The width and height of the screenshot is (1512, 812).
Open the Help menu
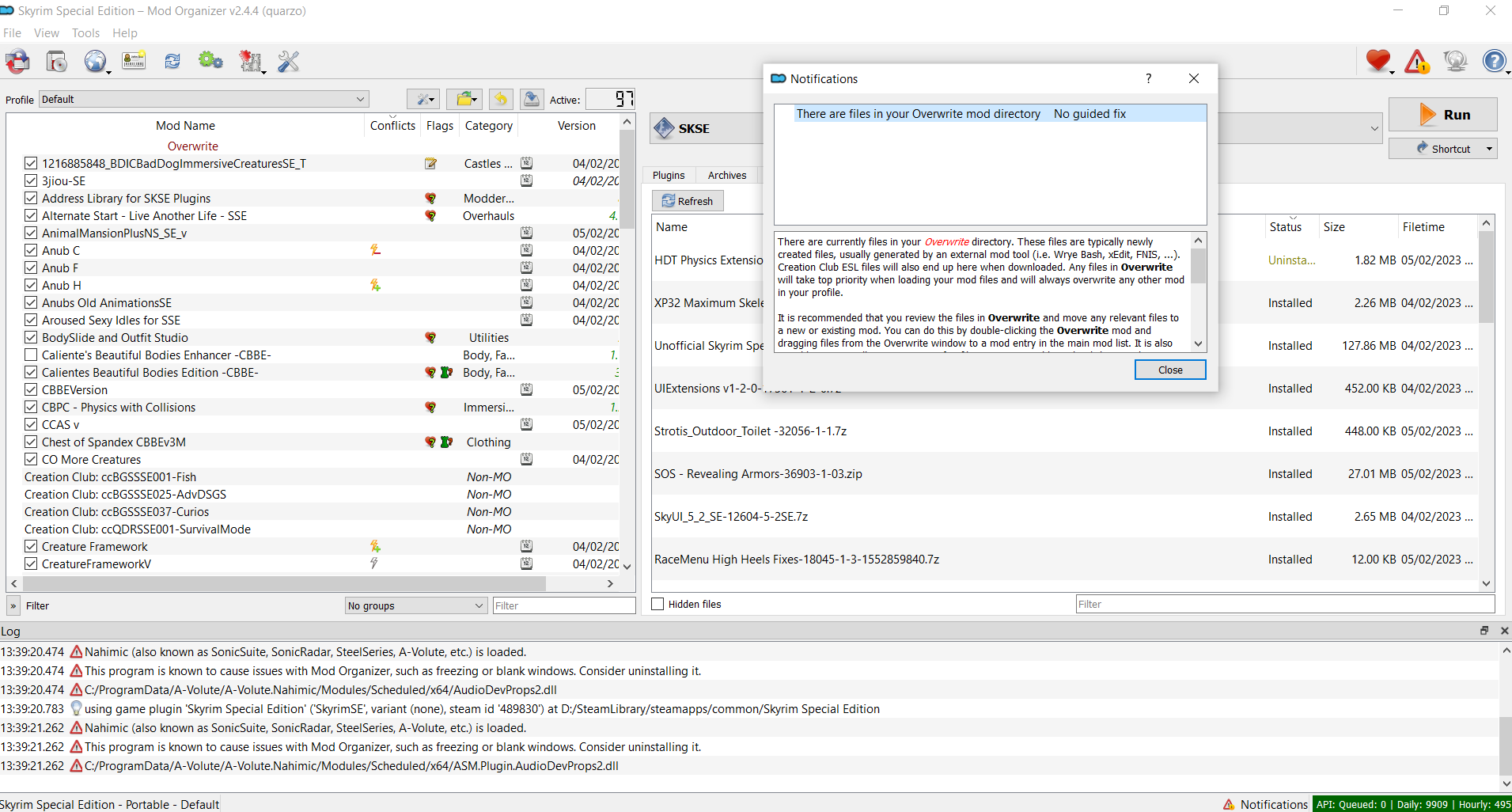coord(125,33)
